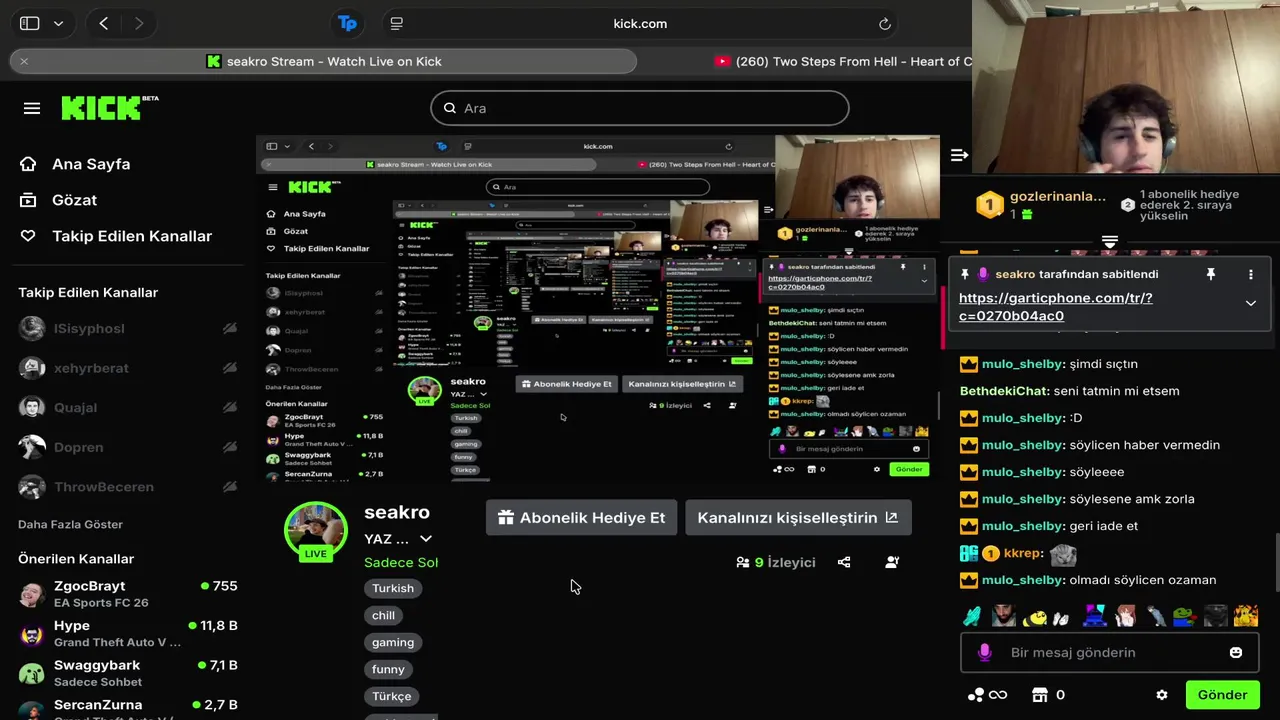Expand the pinned message chevron
This screenshot has height=720, width=1280.
pyautogui.click(x=1250, y=303)
